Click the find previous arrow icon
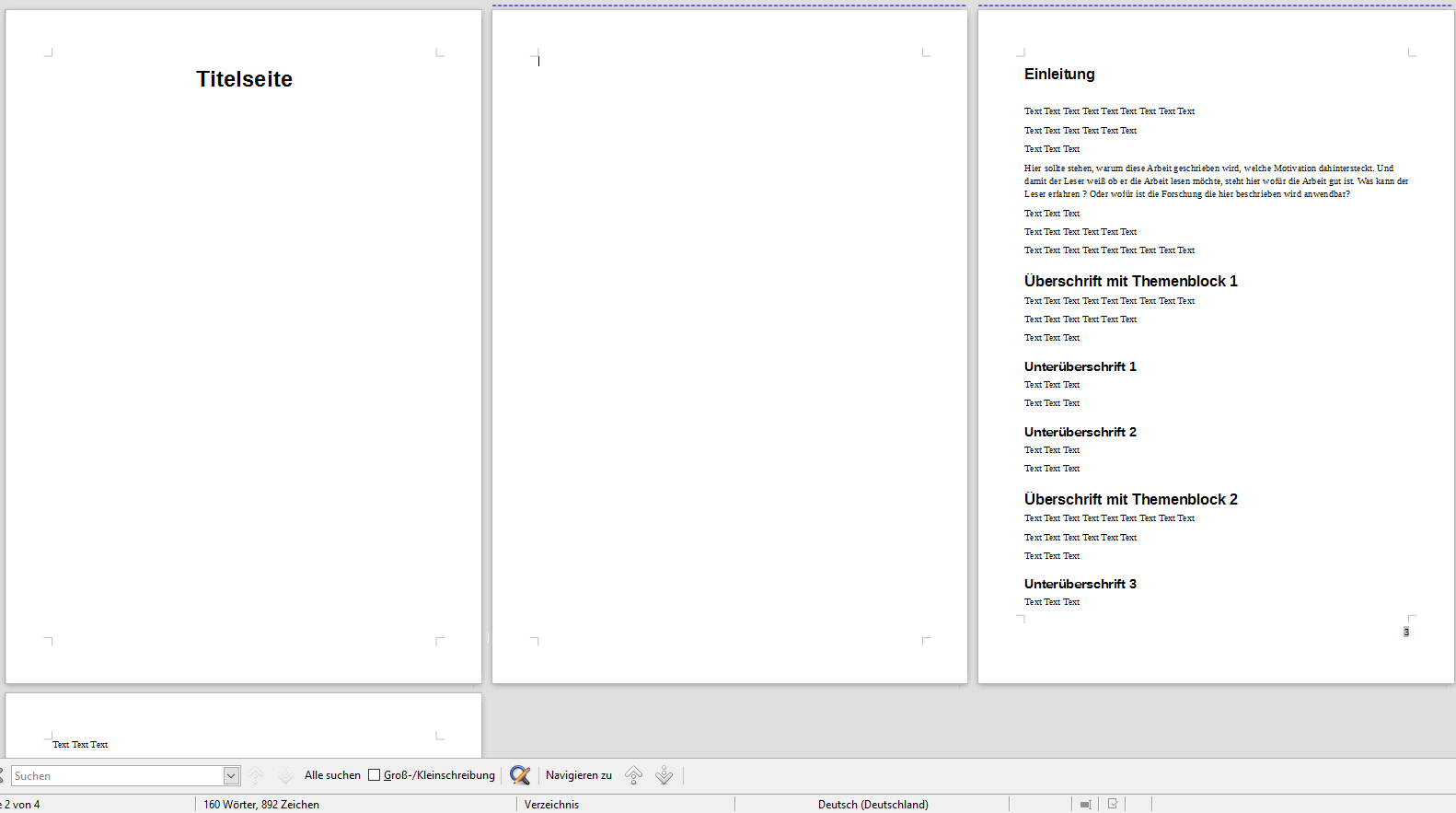This screenshot has height=813, width=1456. coord(257,775)
